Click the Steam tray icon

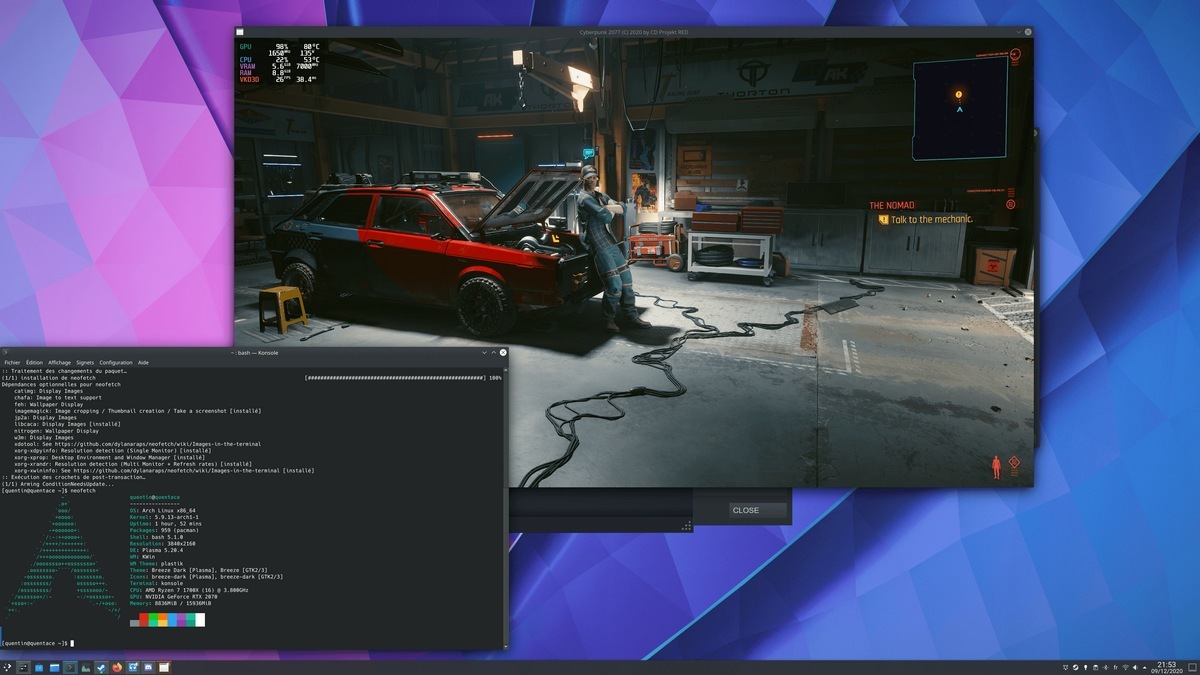point(1075,667)
